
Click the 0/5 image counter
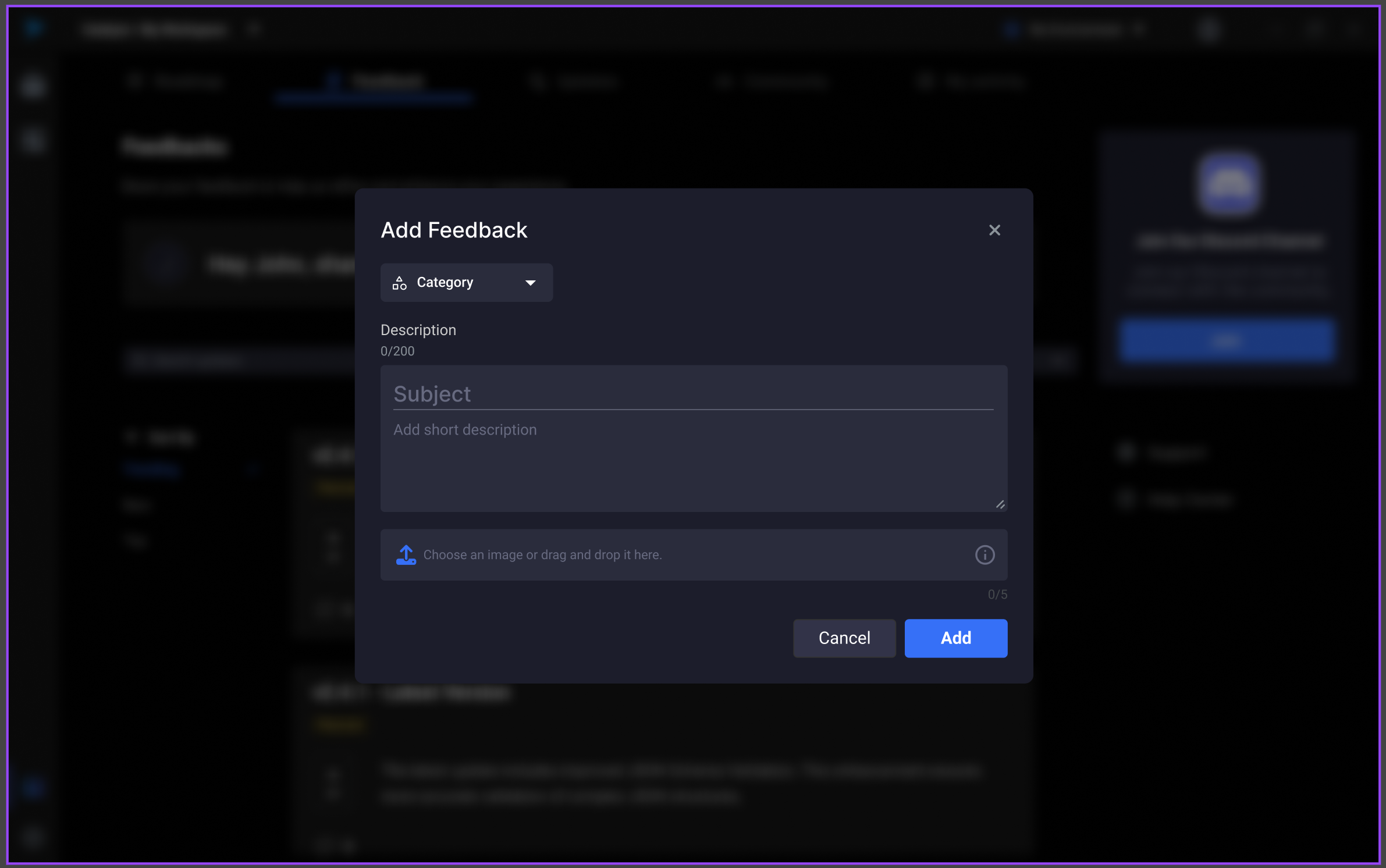click(997, 595)
